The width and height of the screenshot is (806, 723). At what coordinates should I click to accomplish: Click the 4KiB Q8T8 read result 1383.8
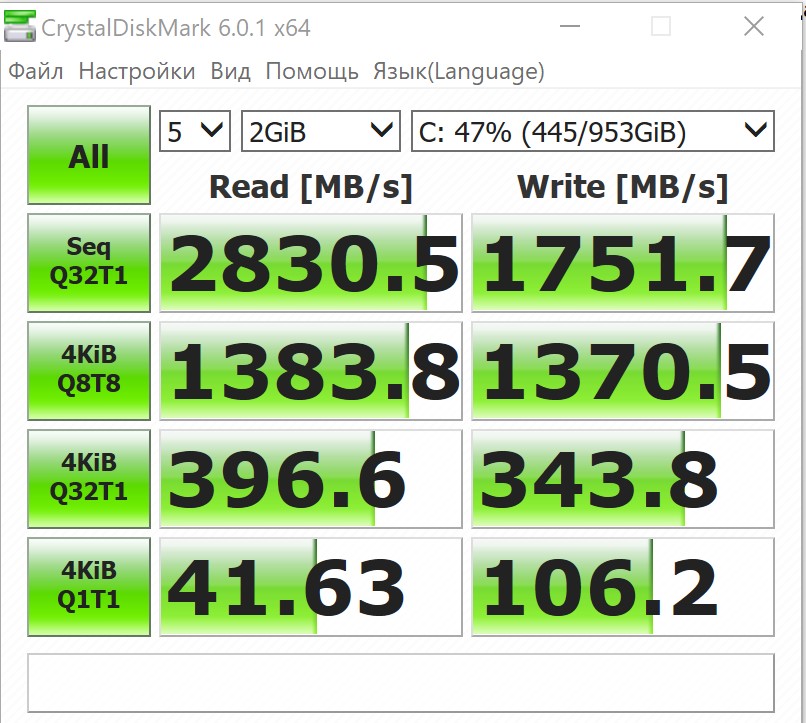tap(311, 370)
